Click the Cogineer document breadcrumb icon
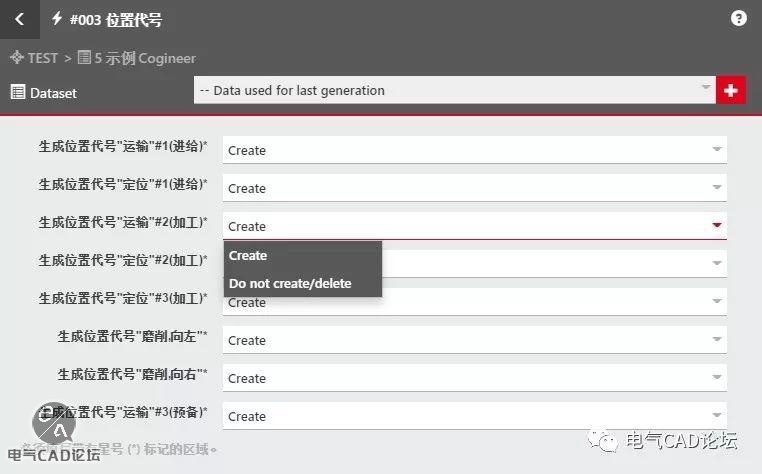Viewport: 762px width, 474px height. [x=84, y=58]
